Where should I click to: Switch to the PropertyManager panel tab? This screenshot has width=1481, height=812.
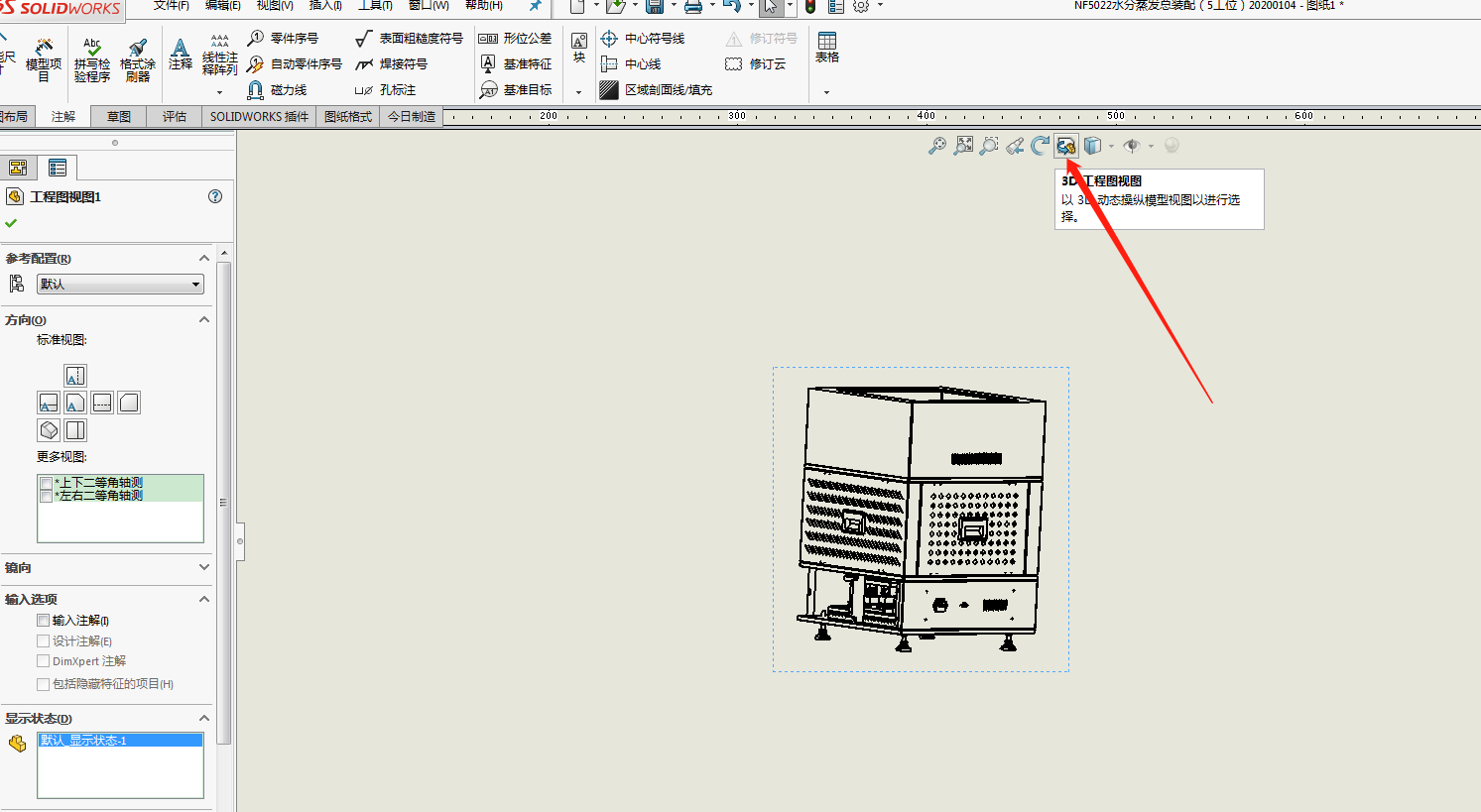pos(58,168)
